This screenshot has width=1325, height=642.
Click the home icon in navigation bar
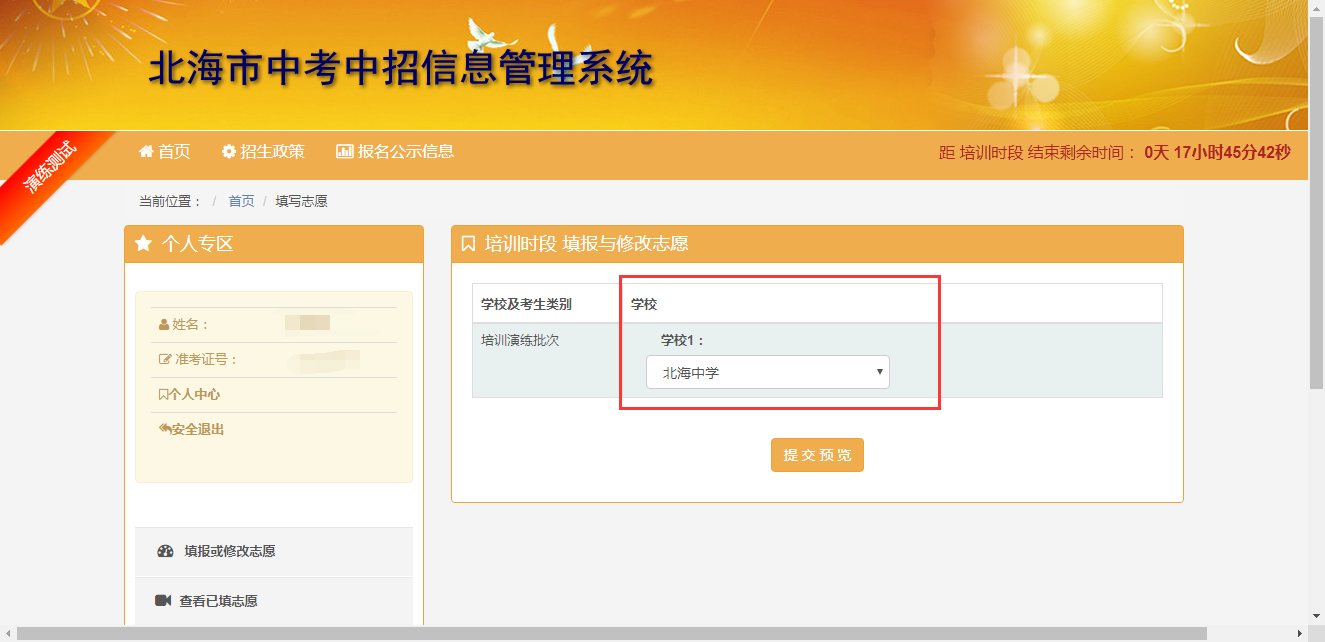click(x=146, y=152)
